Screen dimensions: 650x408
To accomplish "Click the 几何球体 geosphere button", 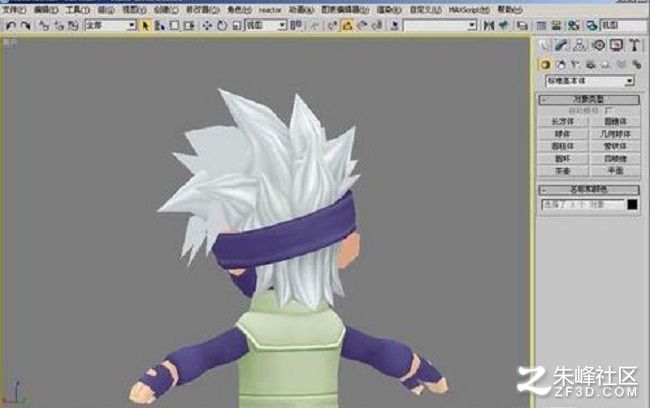I will point(615,134).
